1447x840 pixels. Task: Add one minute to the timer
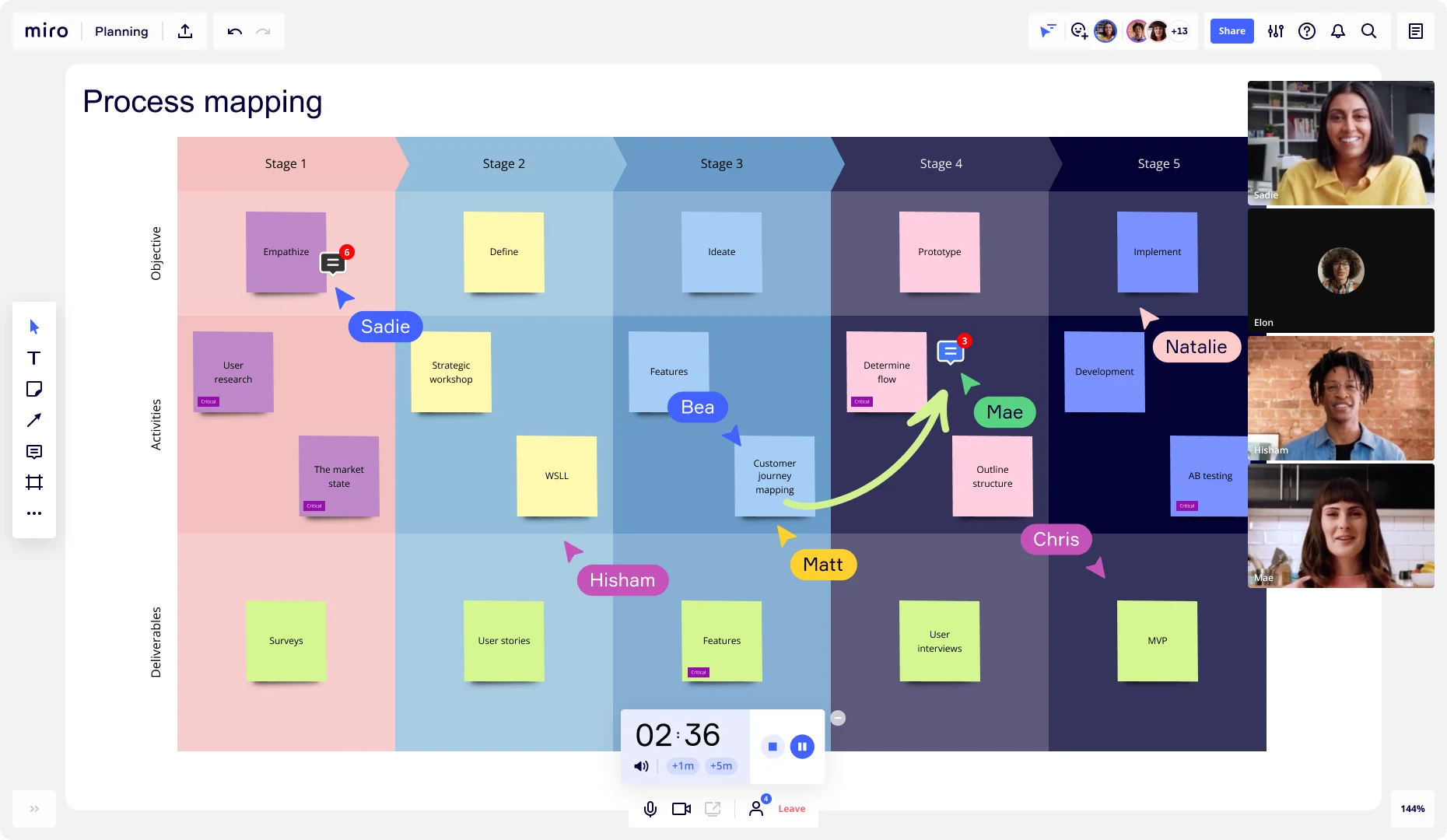click(x=682, y=766)
